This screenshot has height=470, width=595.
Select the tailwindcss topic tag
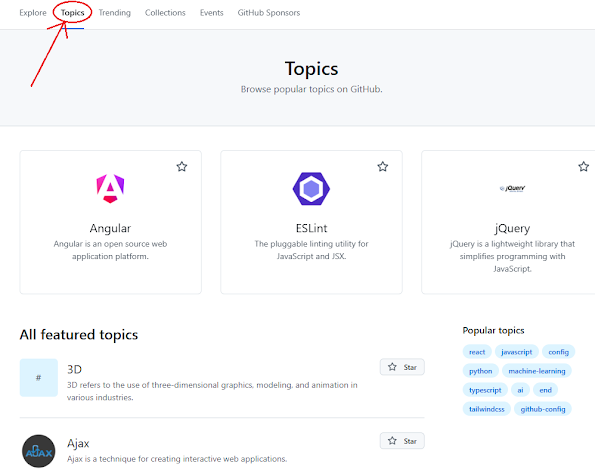coord(486,409)
